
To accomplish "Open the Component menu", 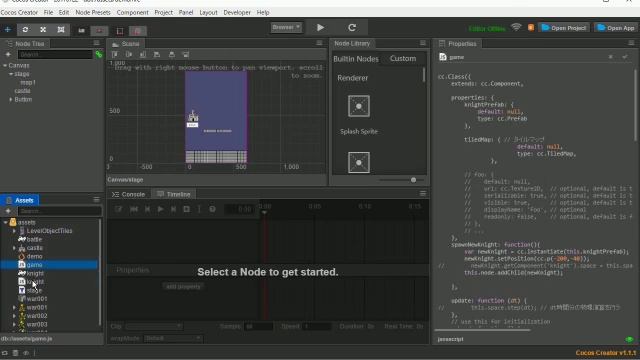I will click(133, 12).
